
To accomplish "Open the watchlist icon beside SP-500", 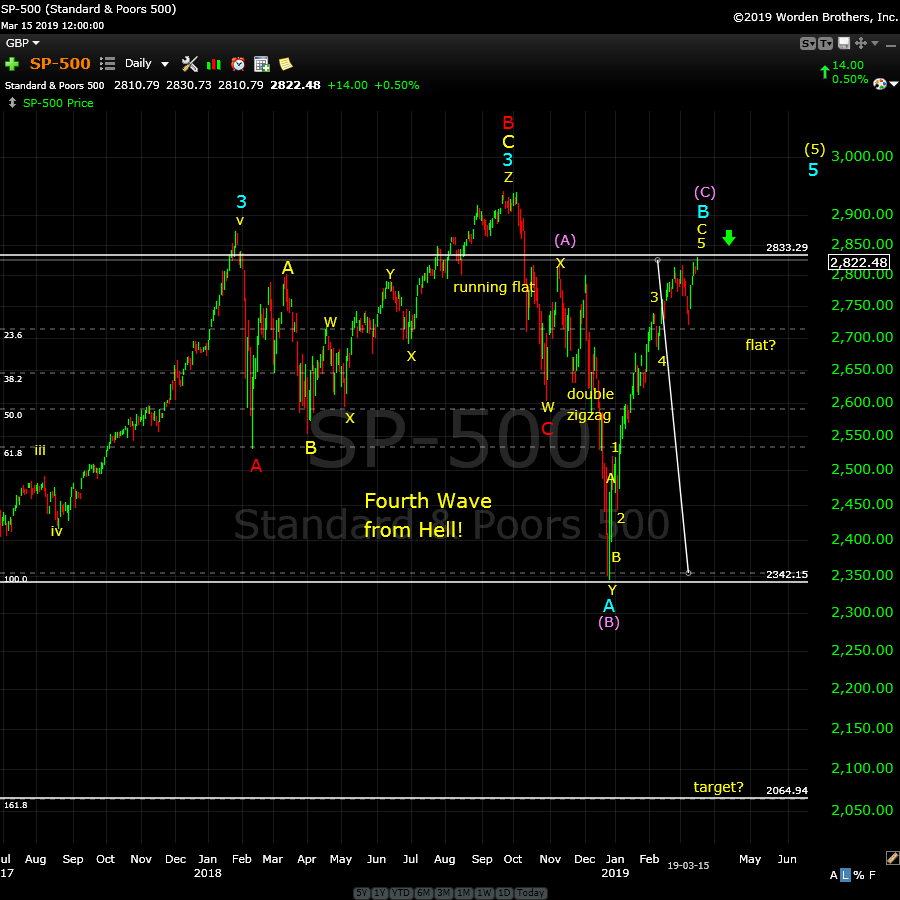I will 107,64.
